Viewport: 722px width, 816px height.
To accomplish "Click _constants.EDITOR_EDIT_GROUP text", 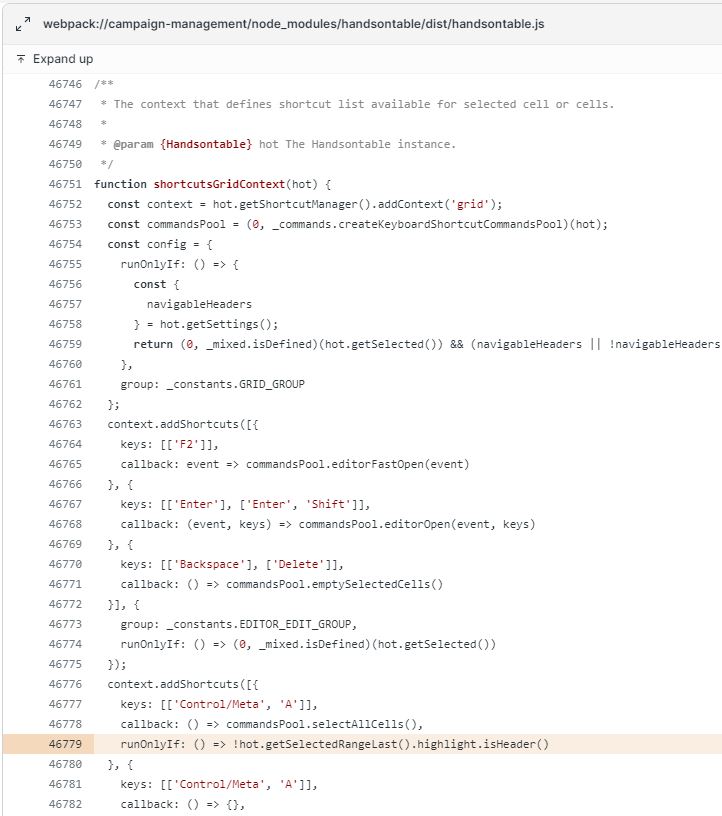I will [x=259, y=624].
